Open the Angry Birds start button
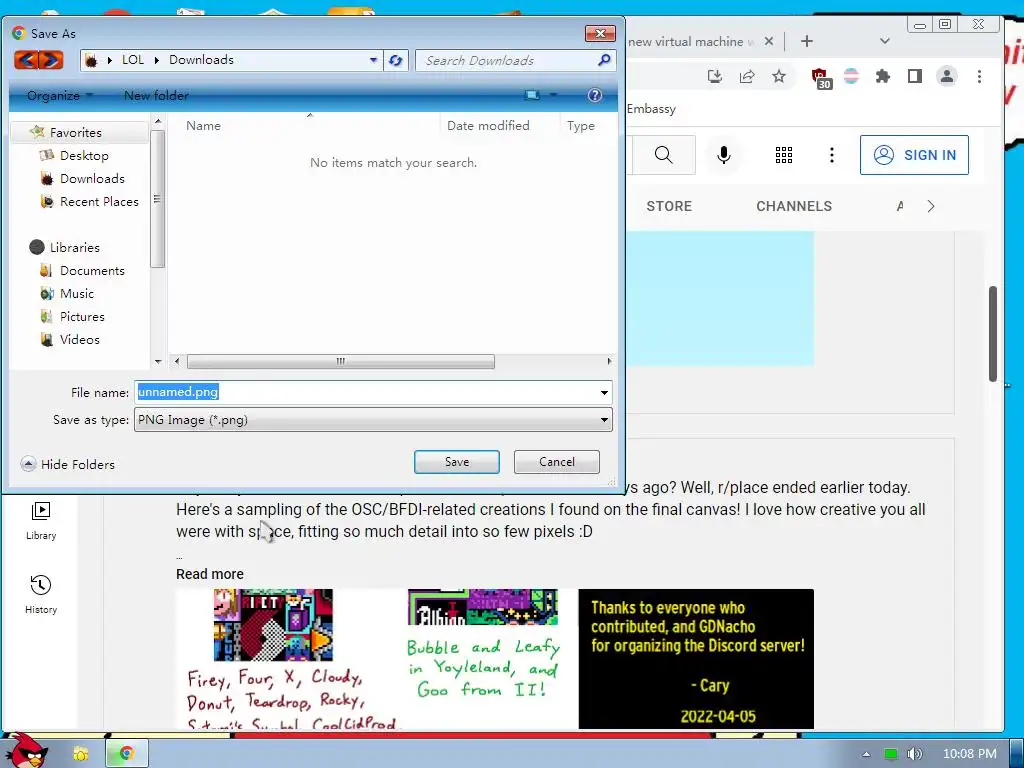Screen dimensions: 1024x768 (25, 750)
